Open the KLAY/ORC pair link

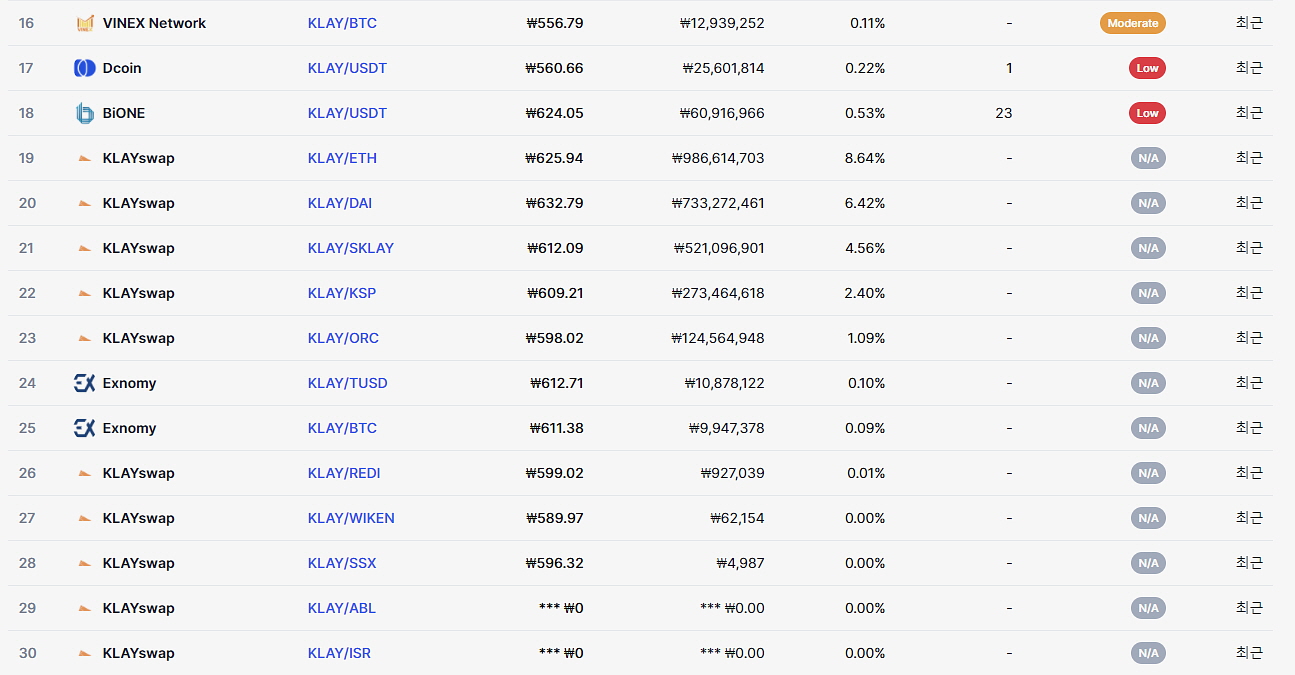[343, 338]
